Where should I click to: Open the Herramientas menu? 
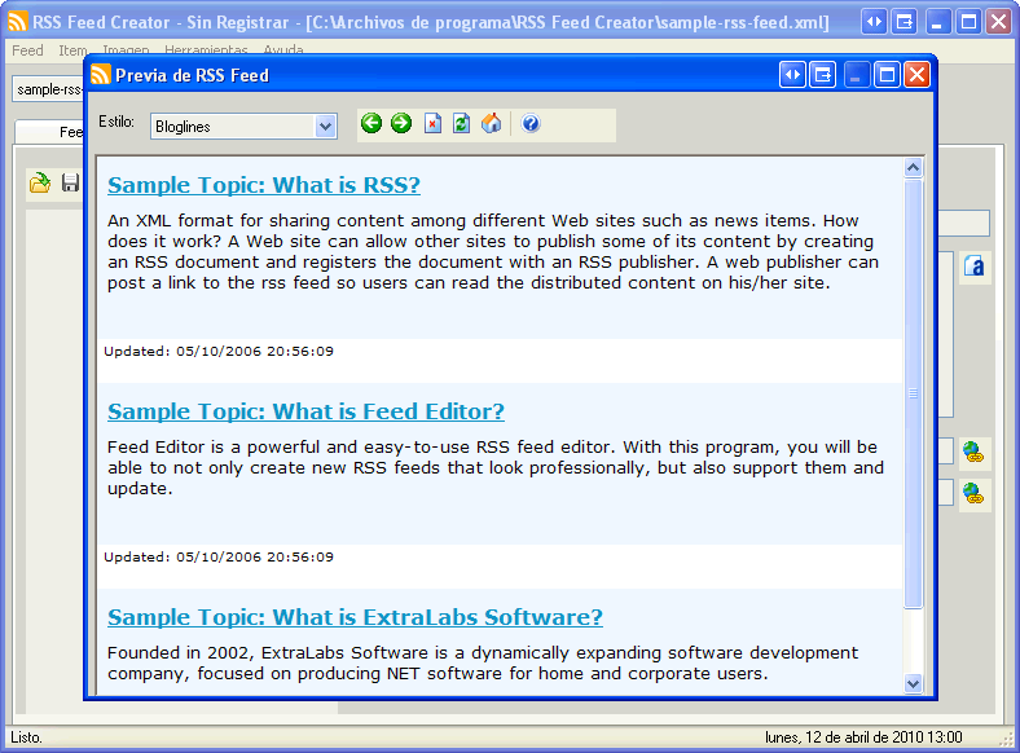coord(206,50)
